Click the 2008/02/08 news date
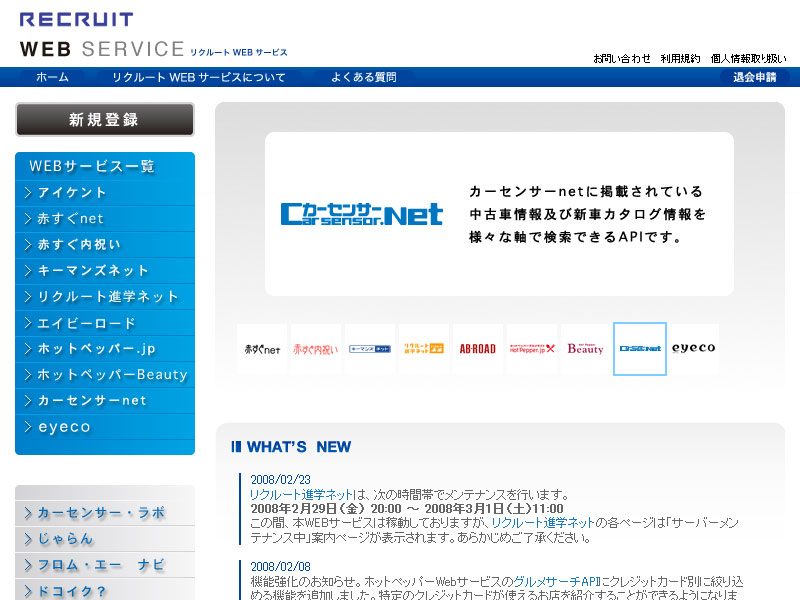This screenshot has height=600, width=800. coord(281,567)
